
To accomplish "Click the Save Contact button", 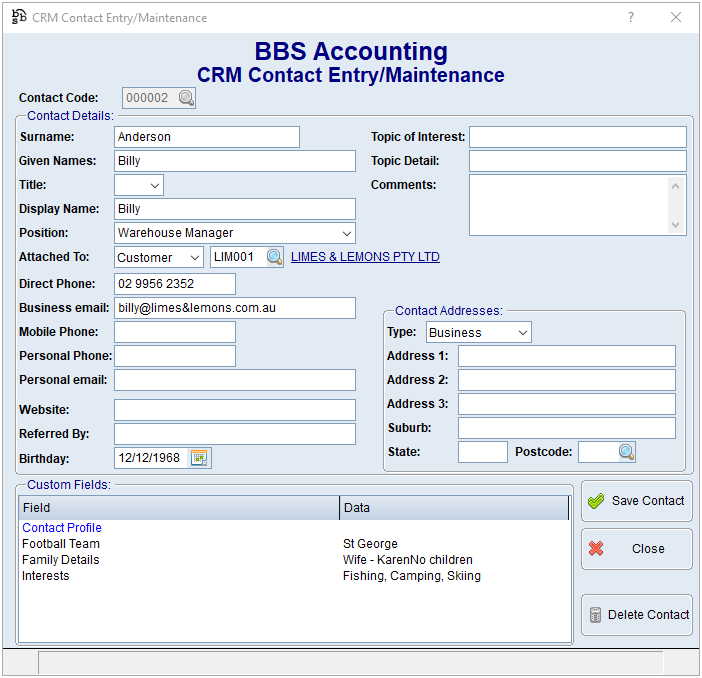I will tap(636, 501).
